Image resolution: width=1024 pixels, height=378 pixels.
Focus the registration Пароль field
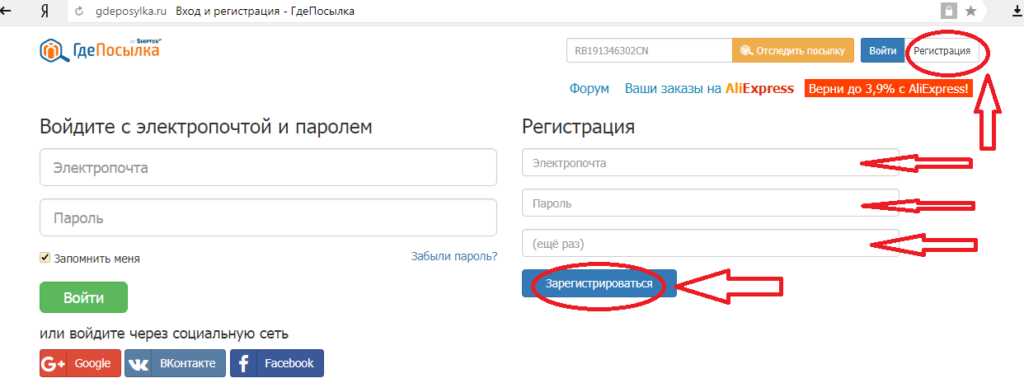(x=711, y=203)
